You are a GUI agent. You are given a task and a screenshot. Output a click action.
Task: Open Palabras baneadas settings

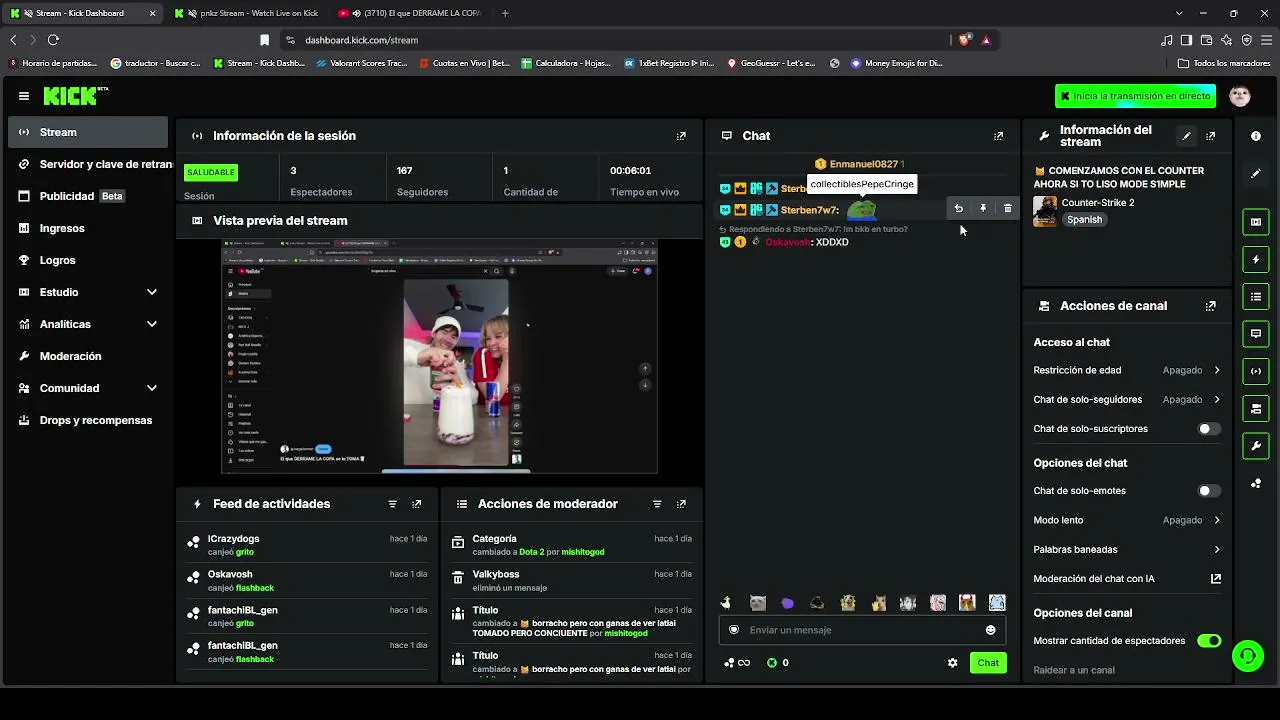[x=1127, y=550]
